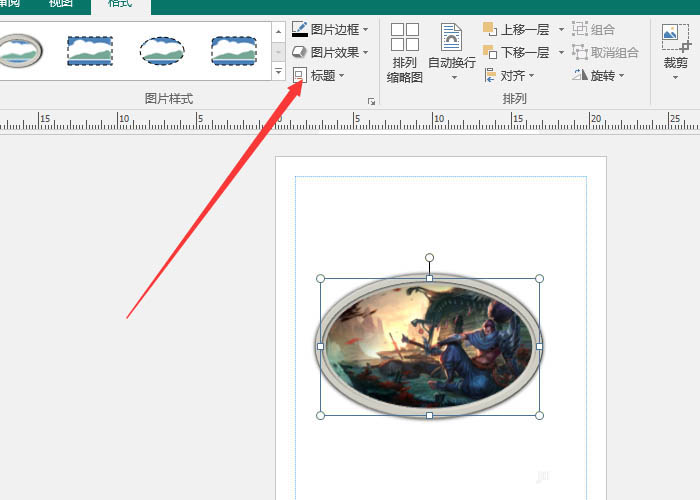The height and width of the screenshot is (500, 700).
Task: Click the picture styles gallery middle arrow
Action: coord(278,52)
